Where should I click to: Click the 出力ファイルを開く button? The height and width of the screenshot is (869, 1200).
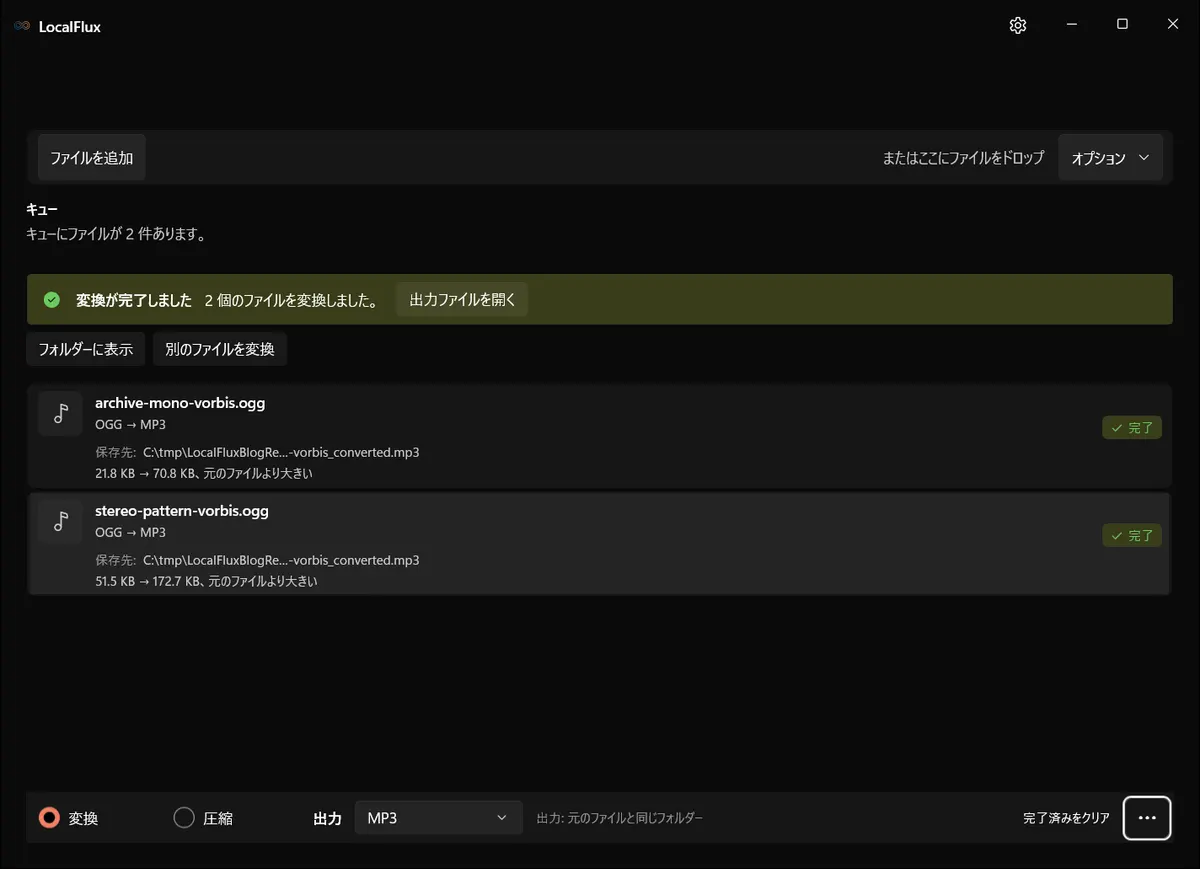click(463, 299)
